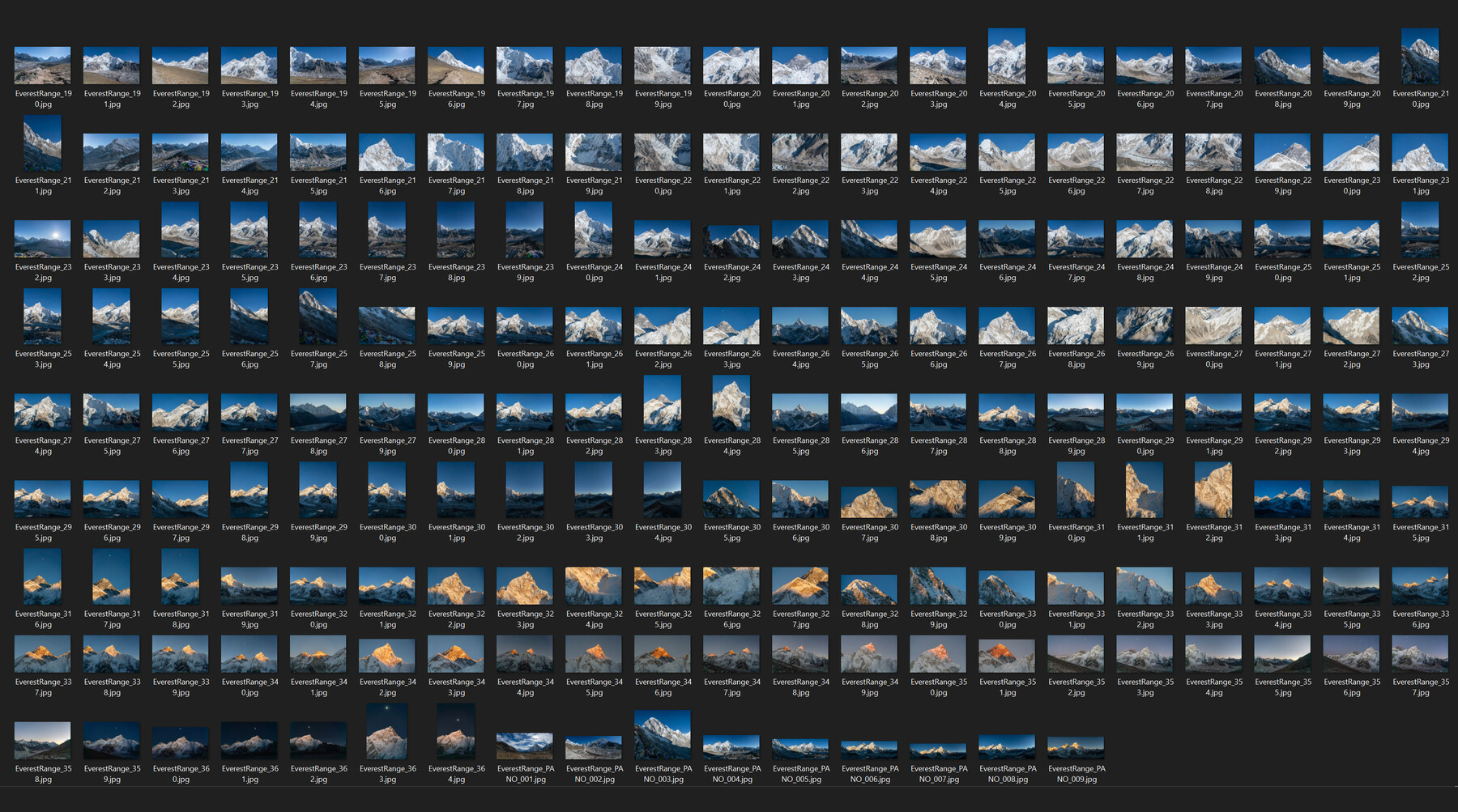Select the EverestRange_PANO_001.jpg panorama thumbnail
The image size is (1458, 812).
tap(525, 746)
